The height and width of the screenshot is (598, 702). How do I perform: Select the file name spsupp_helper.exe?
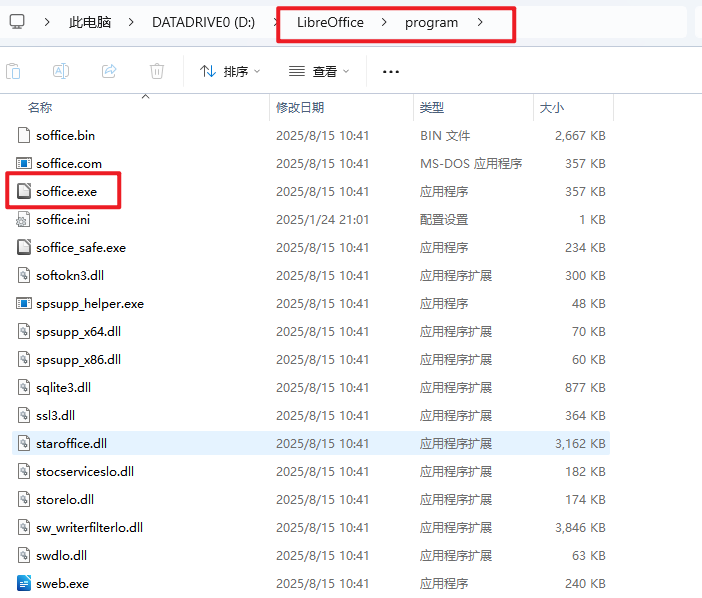coord(90,304)
